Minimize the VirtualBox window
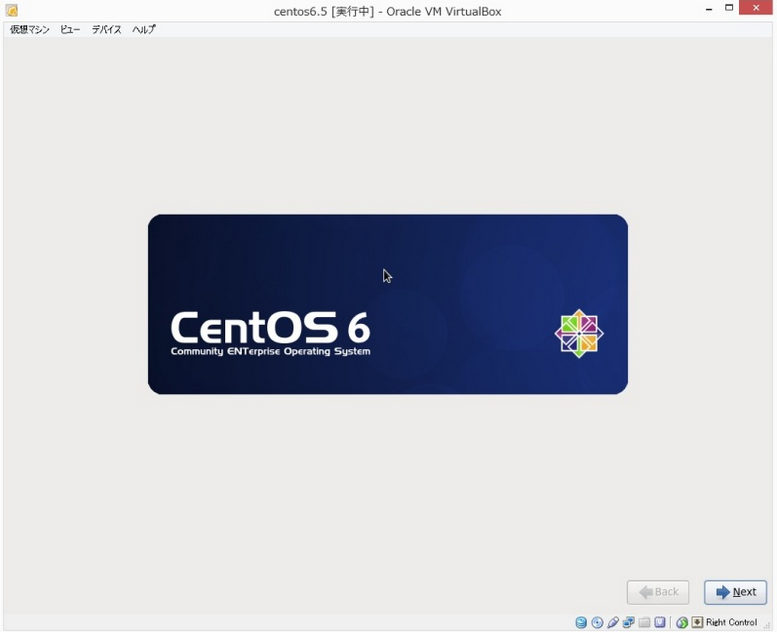The width and height of the screenshot is (777, 632). point(709,8)
